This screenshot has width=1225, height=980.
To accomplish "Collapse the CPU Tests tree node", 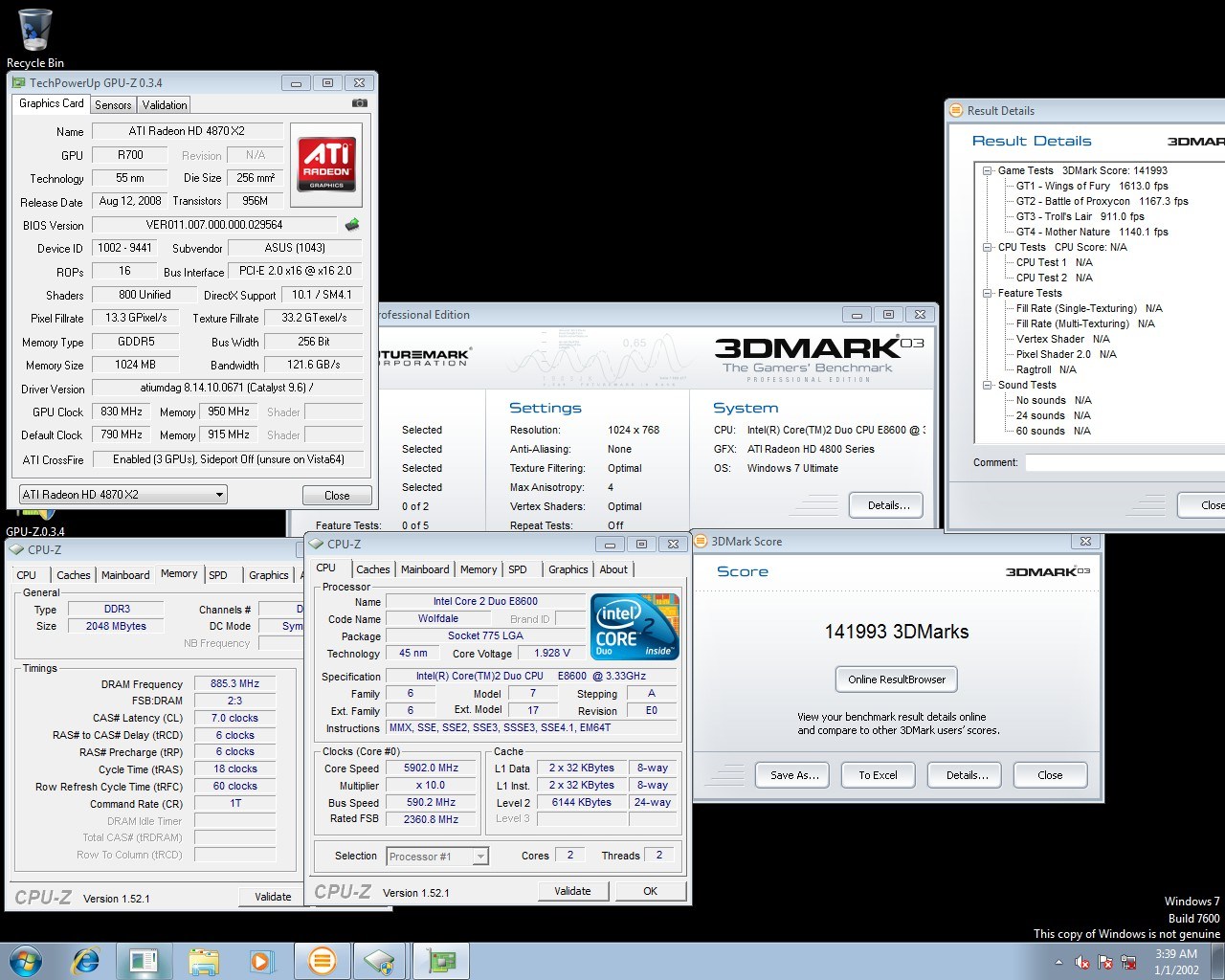I will pos(988,247).
